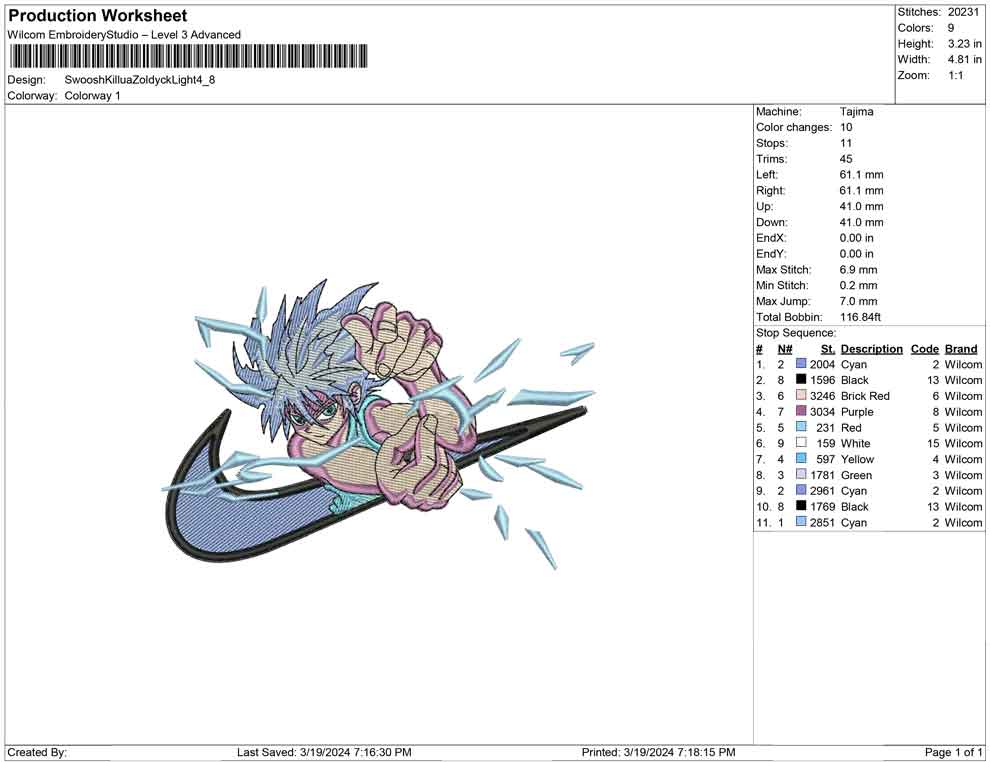Select the Brick Red 3246 swatch
990x762 pixels.
(x=801, y=395)
